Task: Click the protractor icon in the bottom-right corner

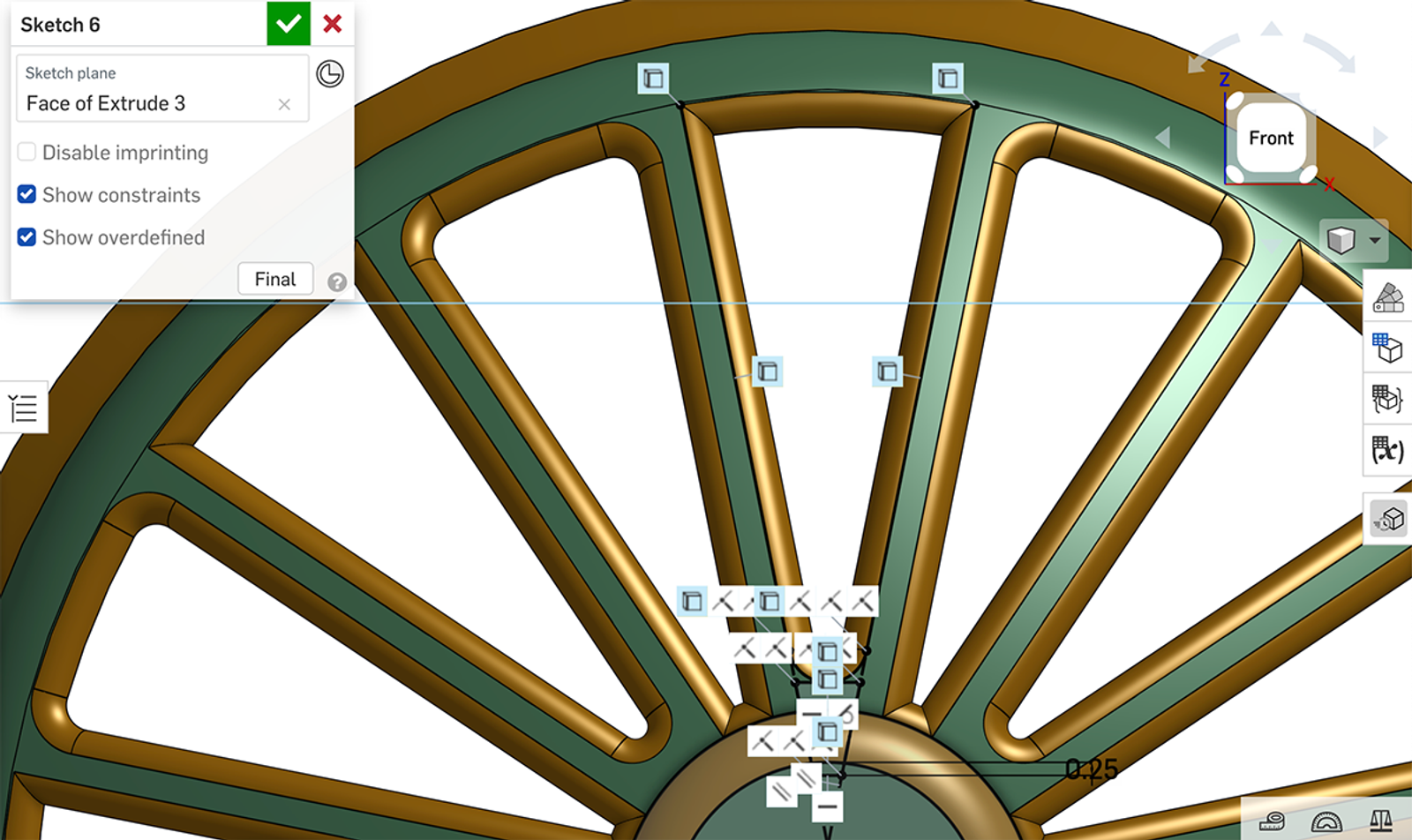Action: click(x=1326, y=821)
